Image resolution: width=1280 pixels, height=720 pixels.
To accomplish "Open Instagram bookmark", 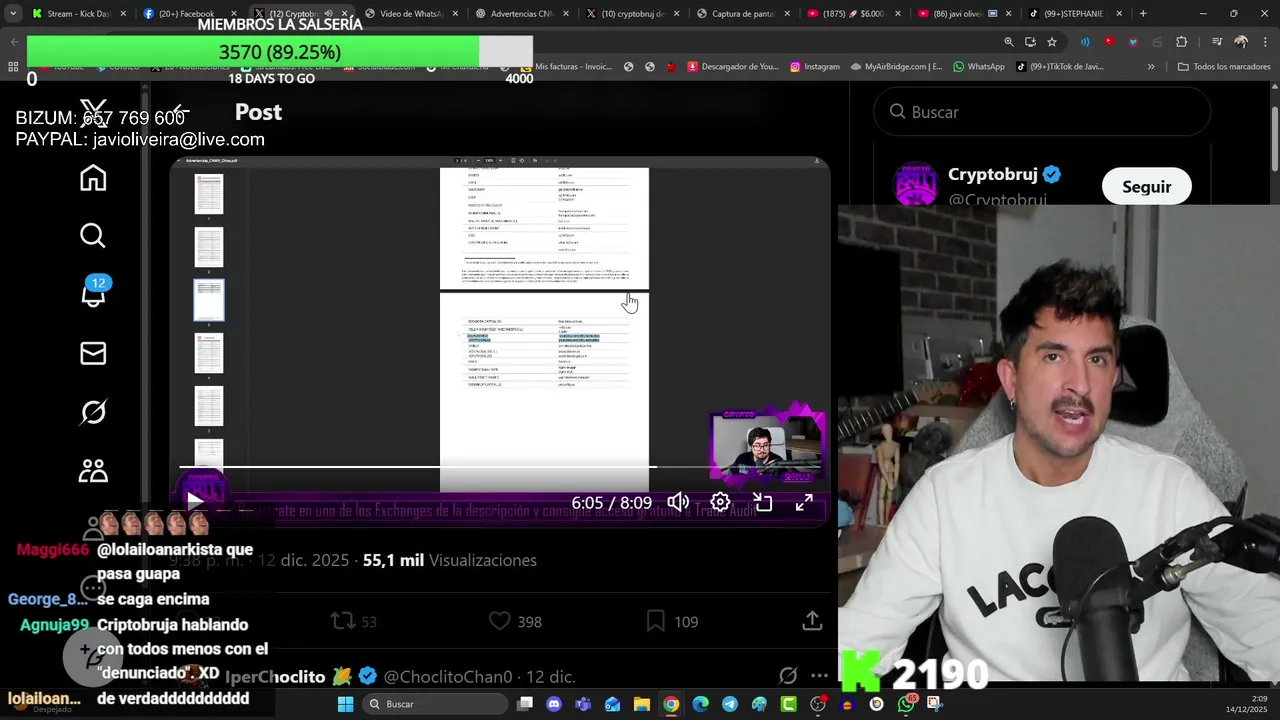I will 815,67.
